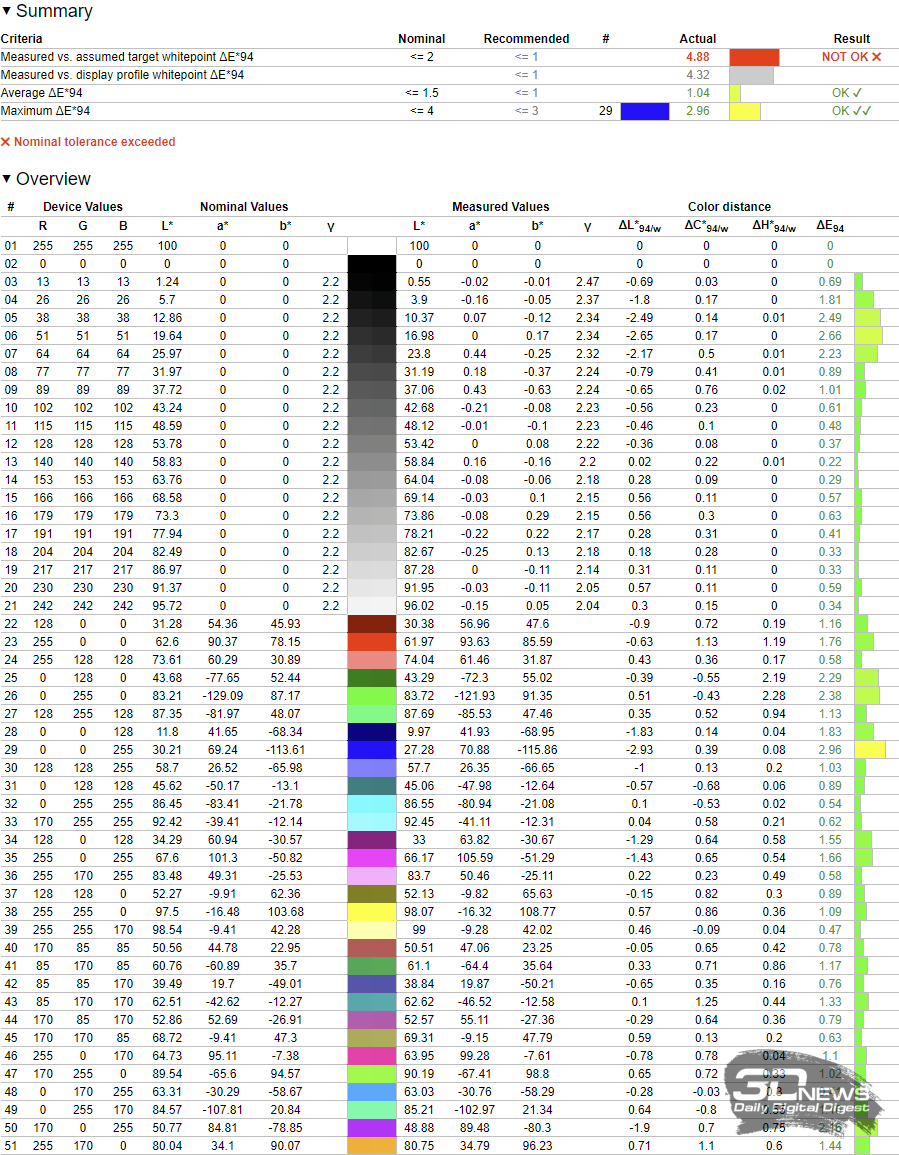The width and height of the screenshot is (899, 1155).
Task: Click the Color distance header
Action: [729, 207]
